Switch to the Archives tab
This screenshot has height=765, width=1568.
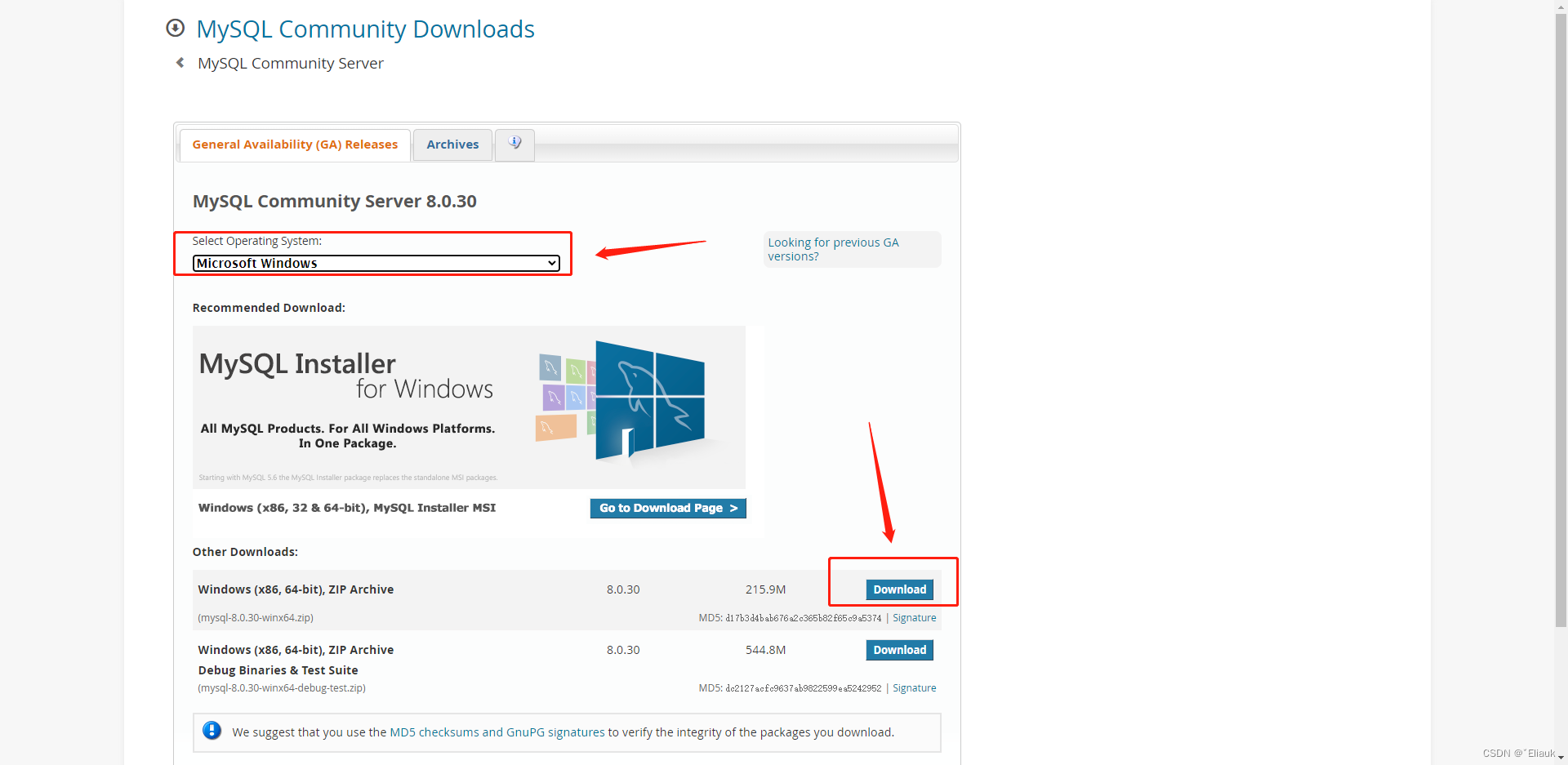[x=452, y=145]
